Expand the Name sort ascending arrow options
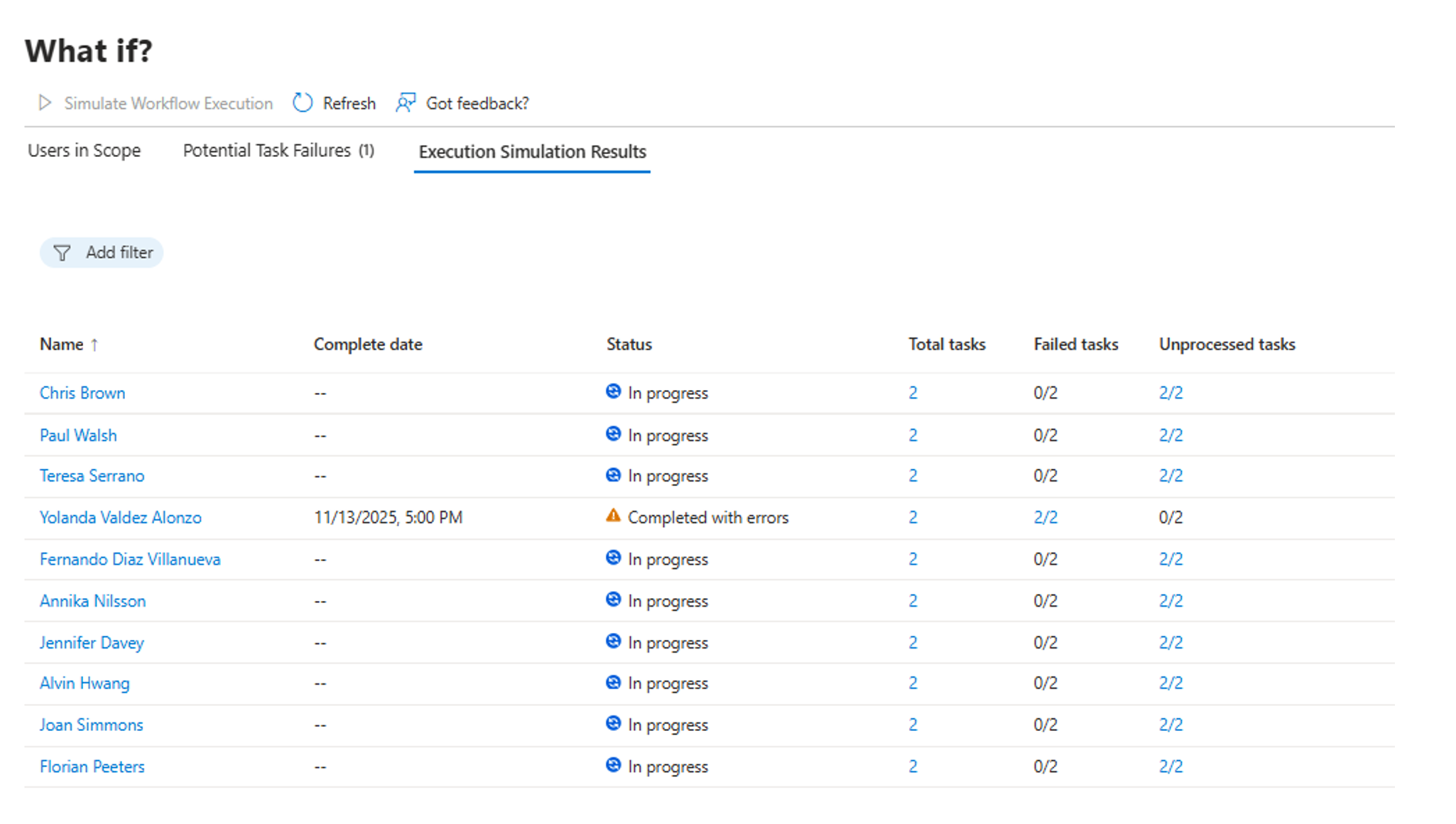The width and height of the screenshot is (1456, 824). 93,344
